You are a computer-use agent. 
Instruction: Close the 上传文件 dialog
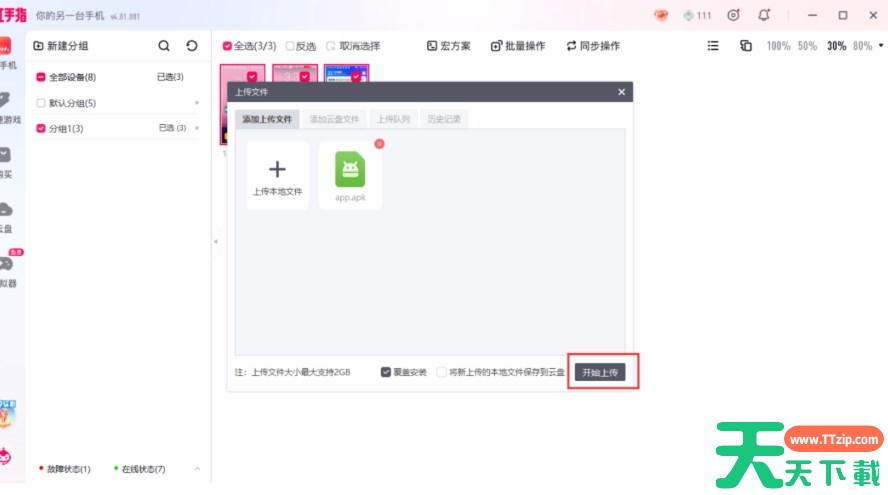pos(621,92)
